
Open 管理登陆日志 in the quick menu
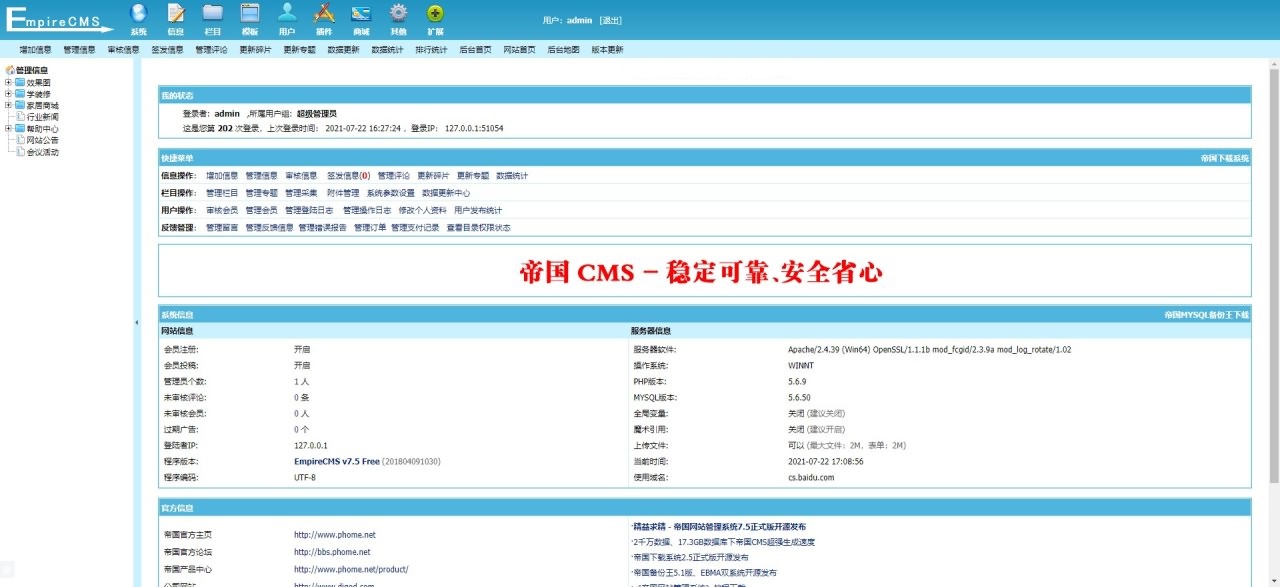(x=309, y=210)
